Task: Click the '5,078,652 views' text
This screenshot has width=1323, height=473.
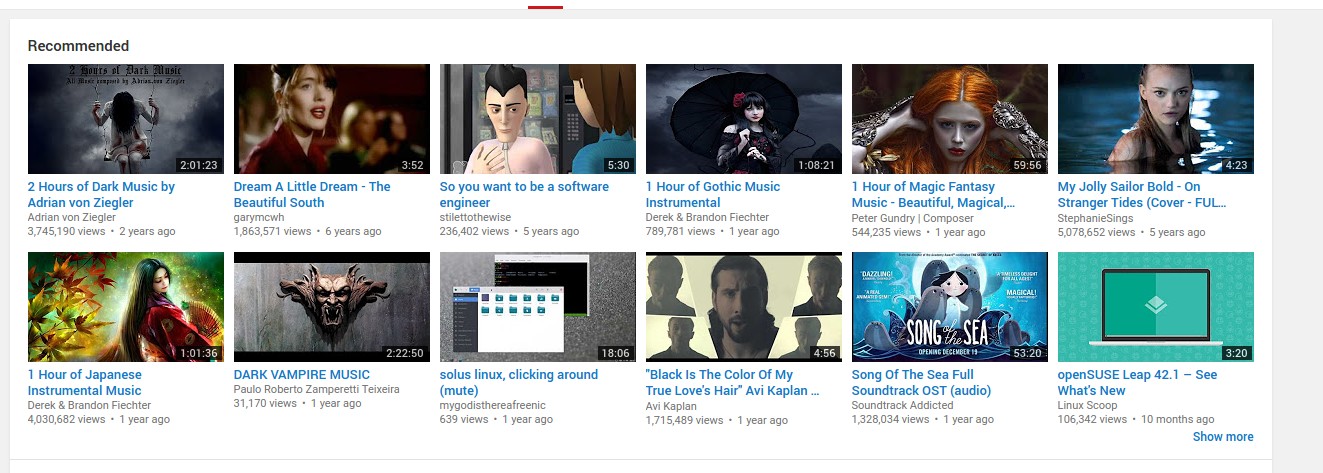Action: coord(1096,231)
